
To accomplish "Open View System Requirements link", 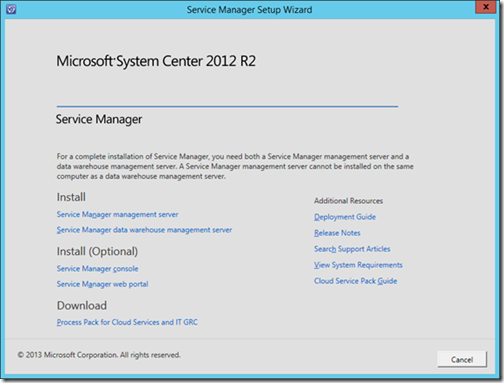I will 358,265.
